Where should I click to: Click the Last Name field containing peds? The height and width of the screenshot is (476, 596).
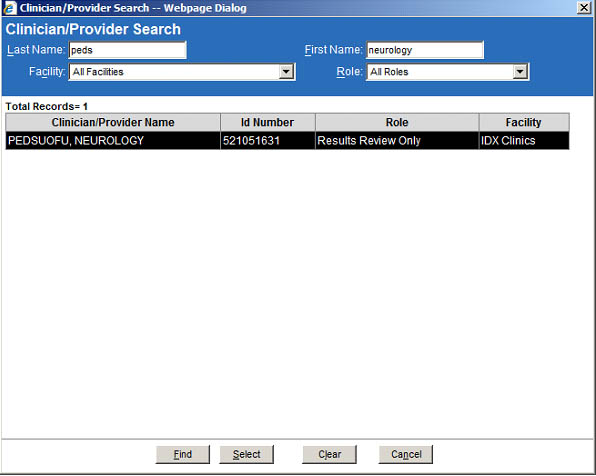point(127,50)
